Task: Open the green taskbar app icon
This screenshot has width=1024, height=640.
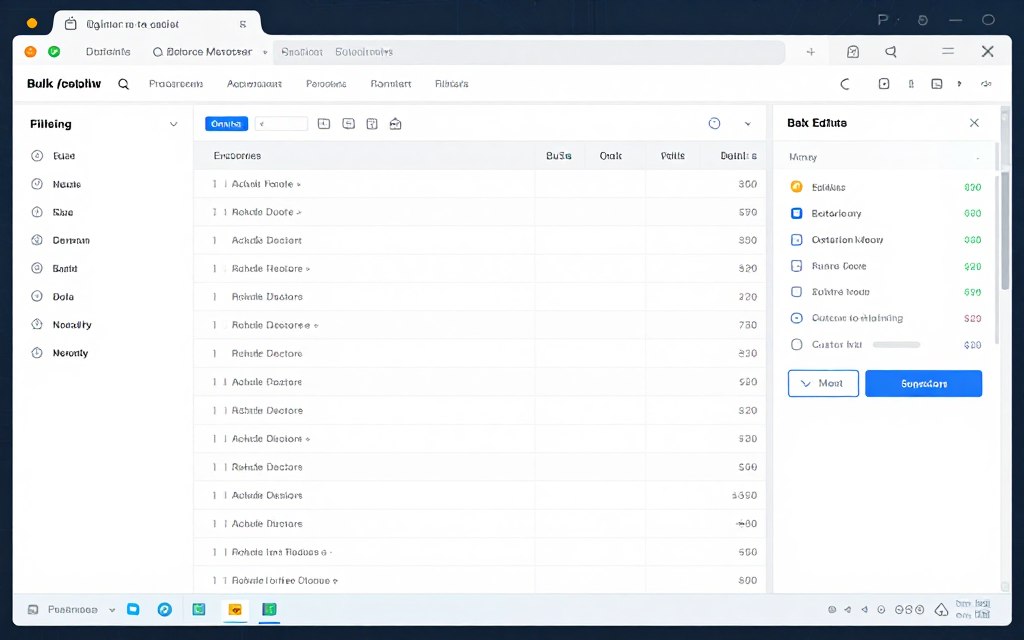Action: pyautogui.click(x=269, y=609)
